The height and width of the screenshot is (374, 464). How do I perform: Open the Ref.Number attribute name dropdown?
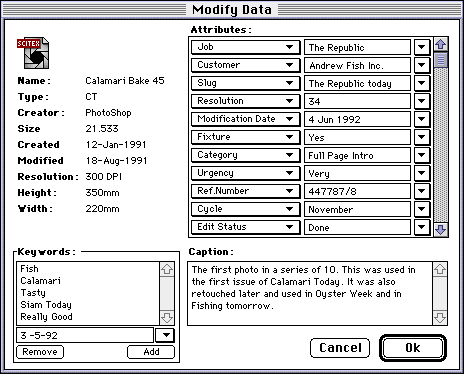245,191
